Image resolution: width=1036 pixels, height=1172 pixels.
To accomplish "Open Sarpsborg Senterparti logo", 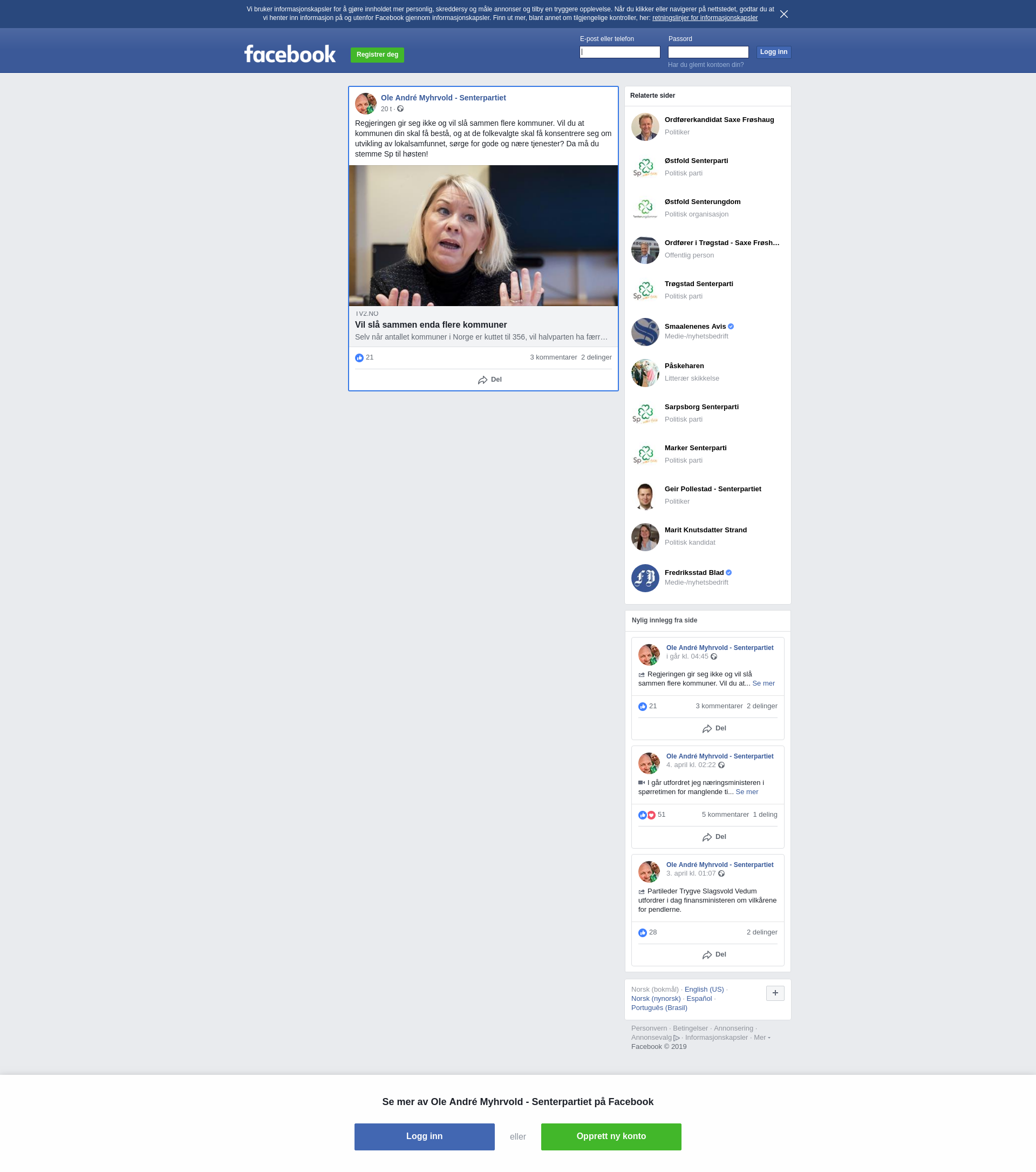I will coord(645,414).
